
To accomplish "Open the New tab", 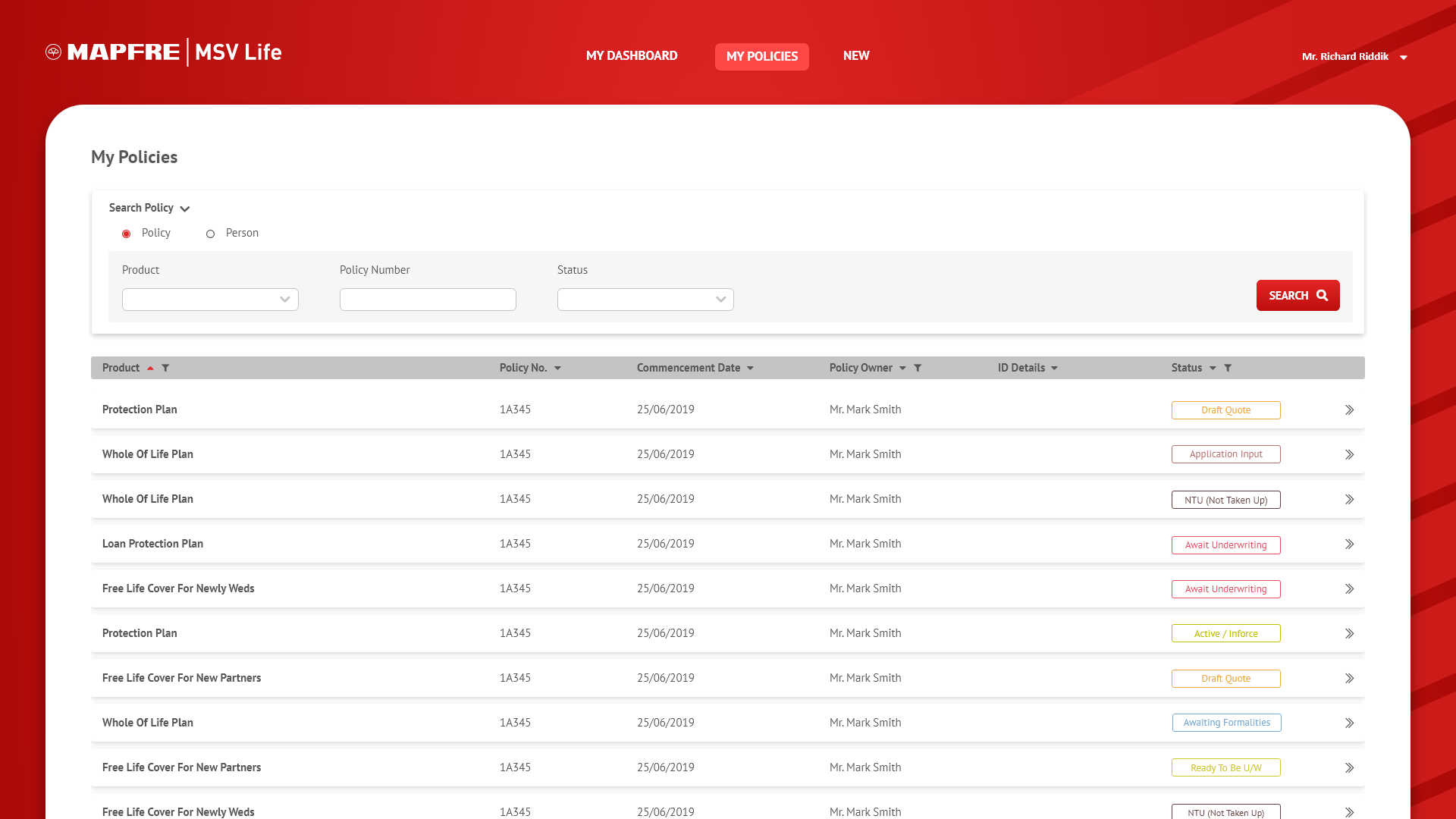I will pyautogui.click(x=856, y=56).
